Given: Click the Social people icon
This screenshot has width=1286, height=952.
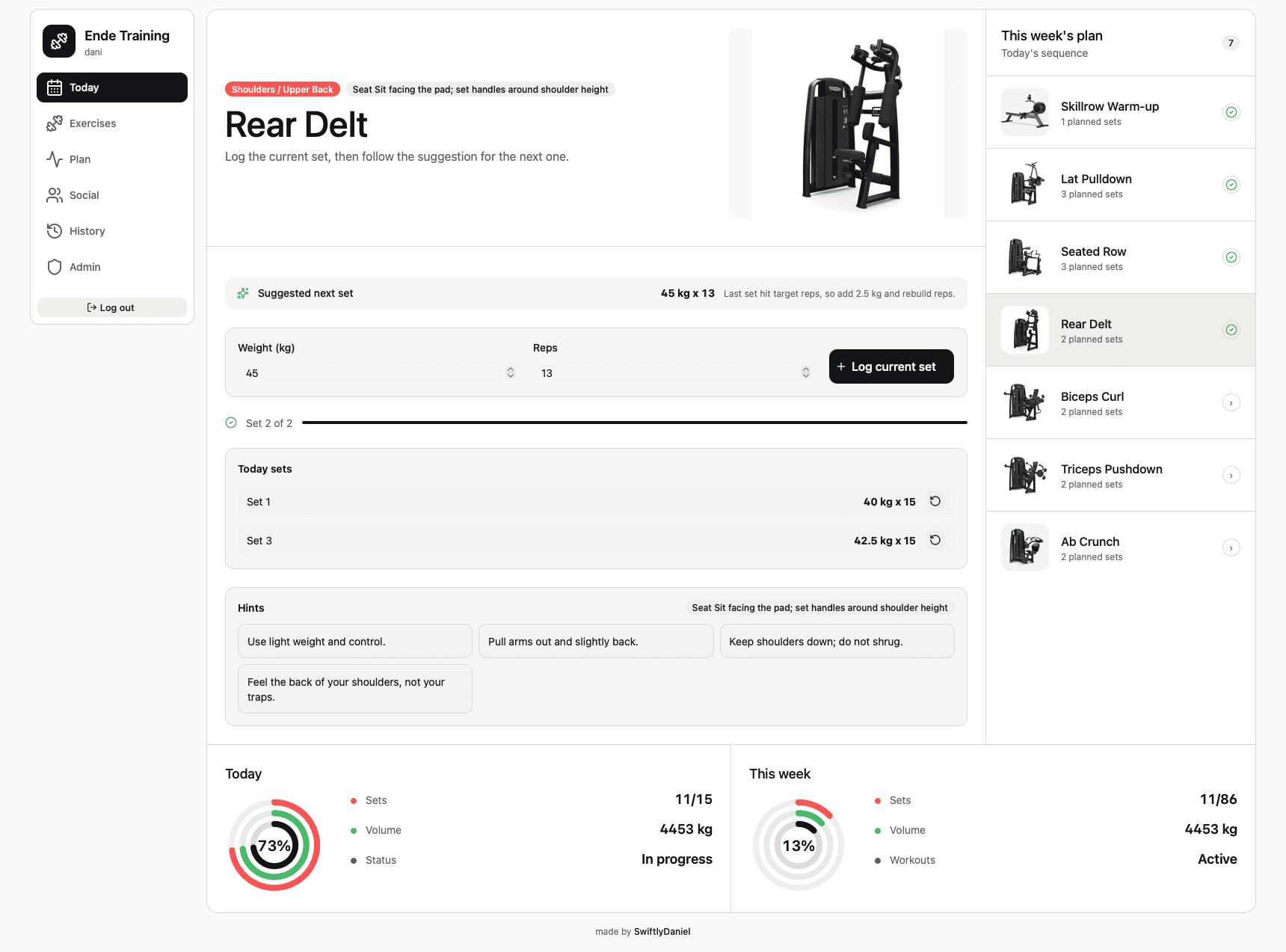Looking at the screenshot, I should [x=55, y=195].
